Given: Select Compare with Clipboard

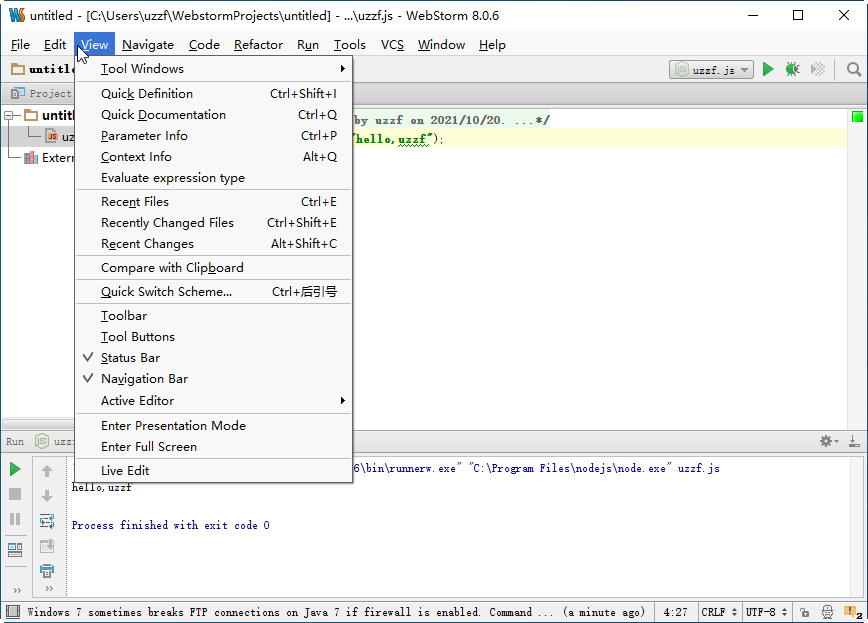Looking at the screenshot, I should click(213, 267).
